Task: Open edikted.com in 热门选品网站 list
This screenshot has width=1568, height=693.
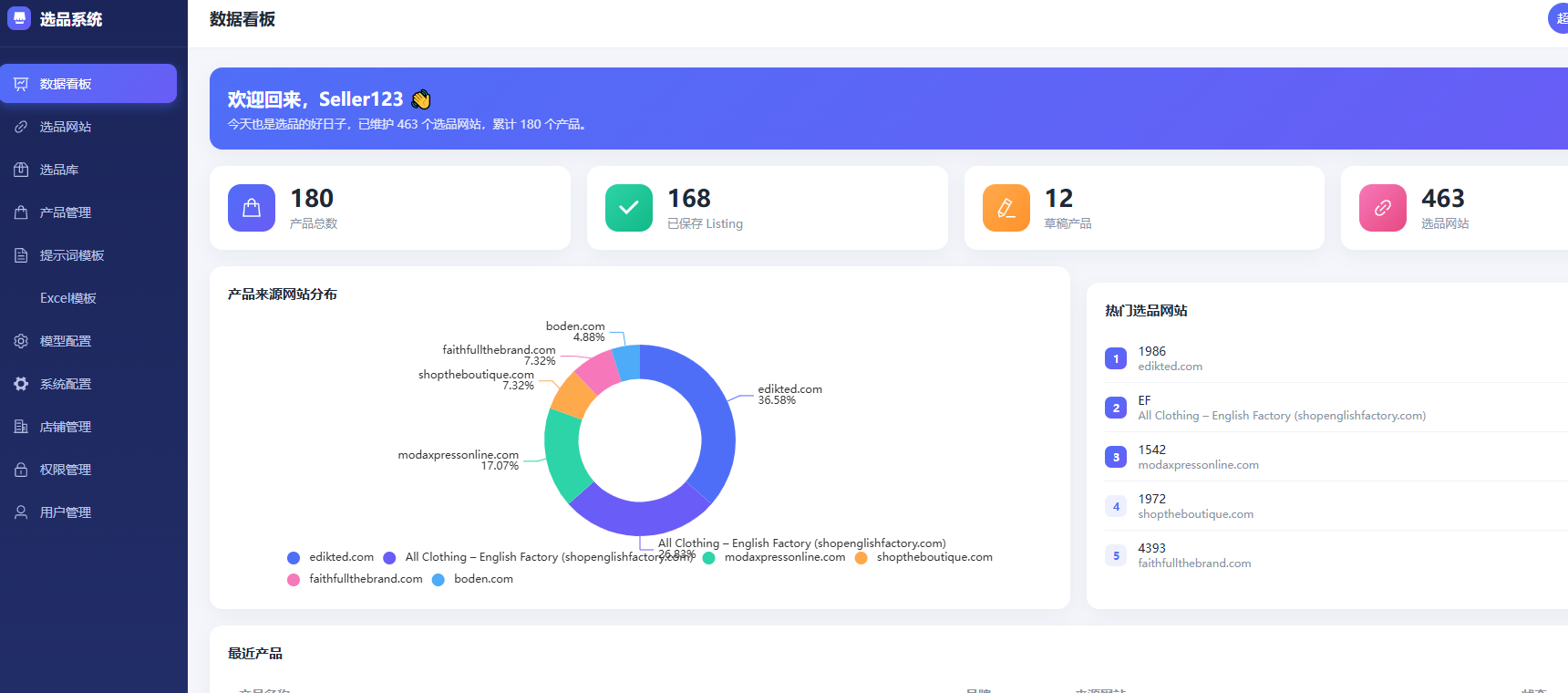Action: (x=1336, y=358)
